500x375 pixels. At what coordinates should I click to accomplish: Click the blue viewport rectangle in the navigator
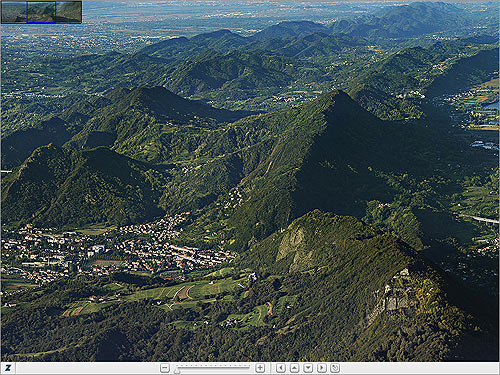(41, 12)
